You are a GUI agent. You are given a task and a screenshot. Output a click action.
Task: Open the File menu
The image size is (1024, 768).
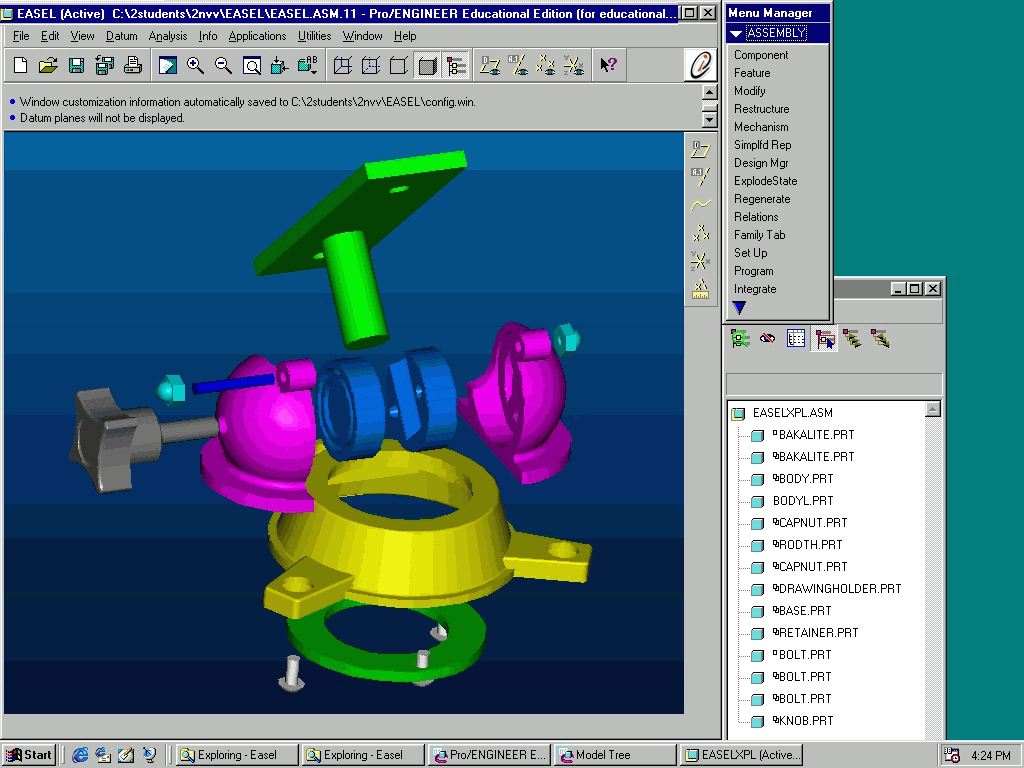pyautogui.click(x=21, y=36)
